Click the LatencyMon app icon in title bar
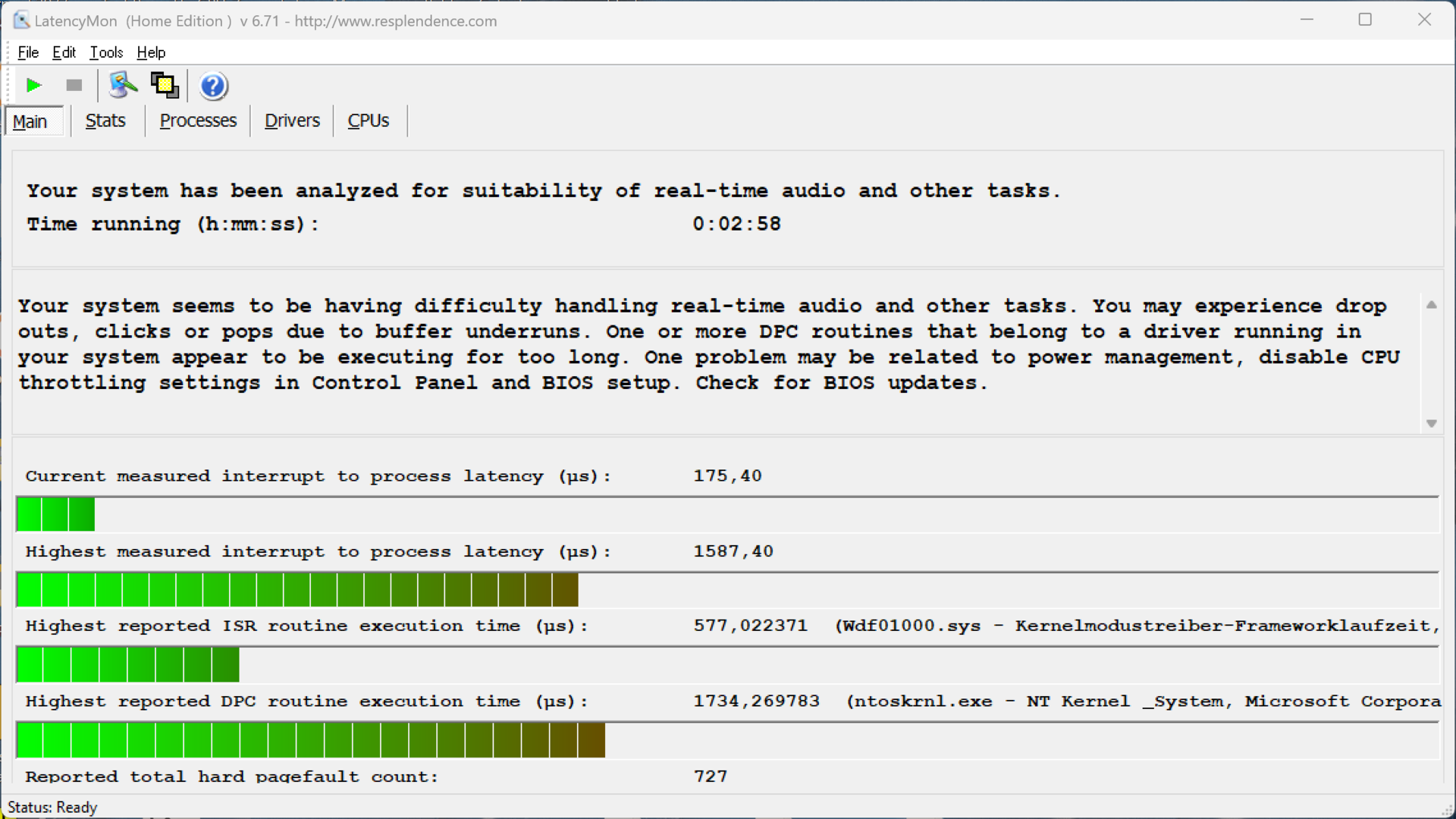The width and height of the screenshot is (1456, 819). [x=21, y=20]
